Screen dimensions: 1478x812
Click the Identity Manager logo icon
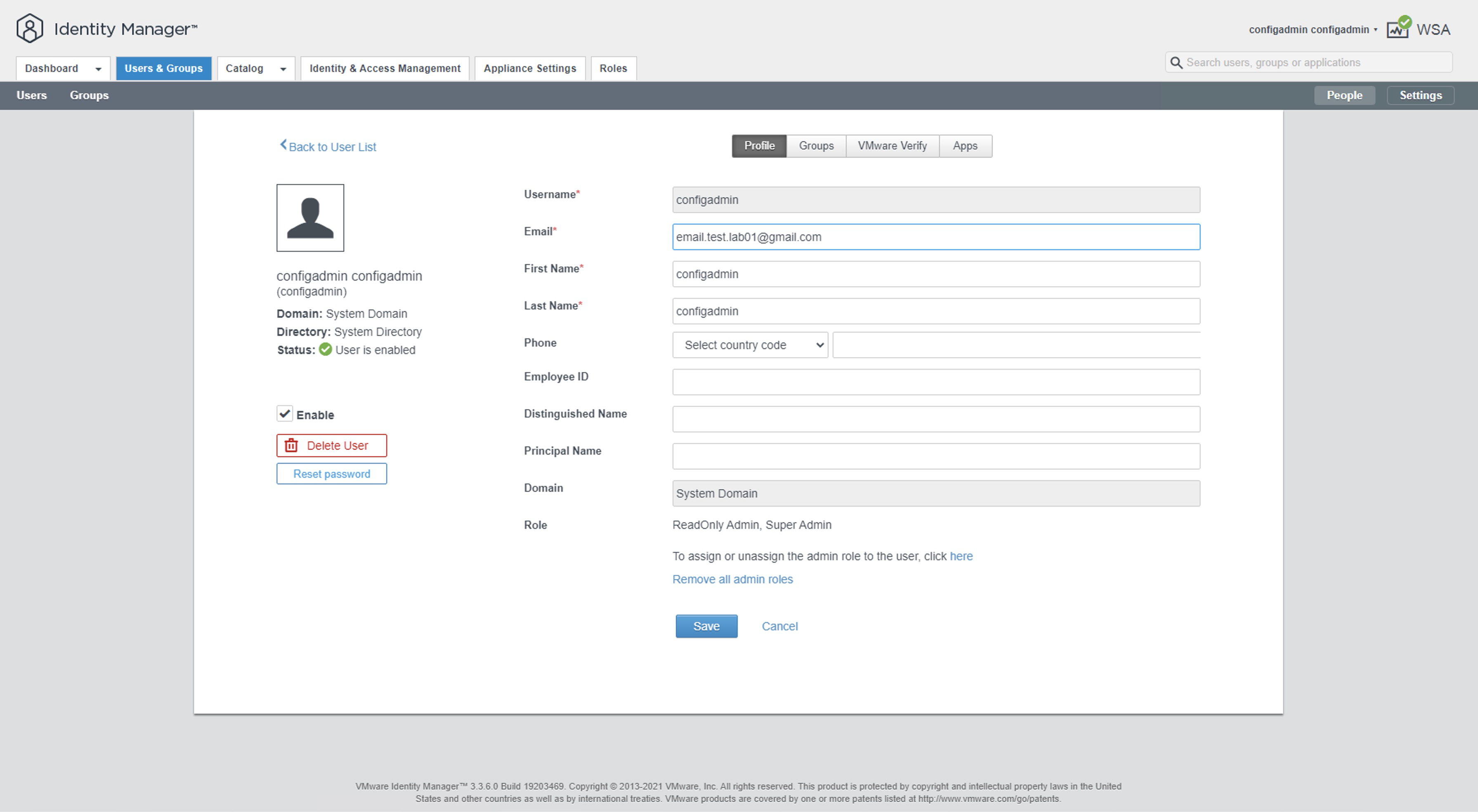point(29,29)
